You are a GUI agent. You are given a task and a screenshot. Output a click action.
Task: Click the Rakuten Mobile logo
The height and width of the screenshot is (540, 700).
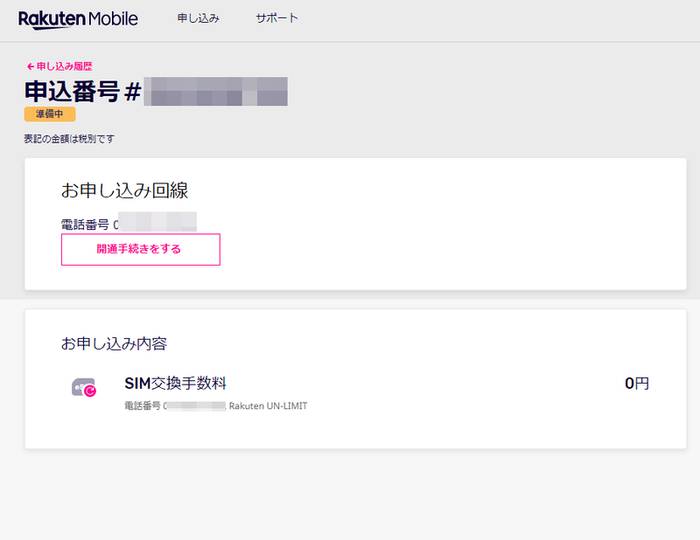tap(78, 20)
